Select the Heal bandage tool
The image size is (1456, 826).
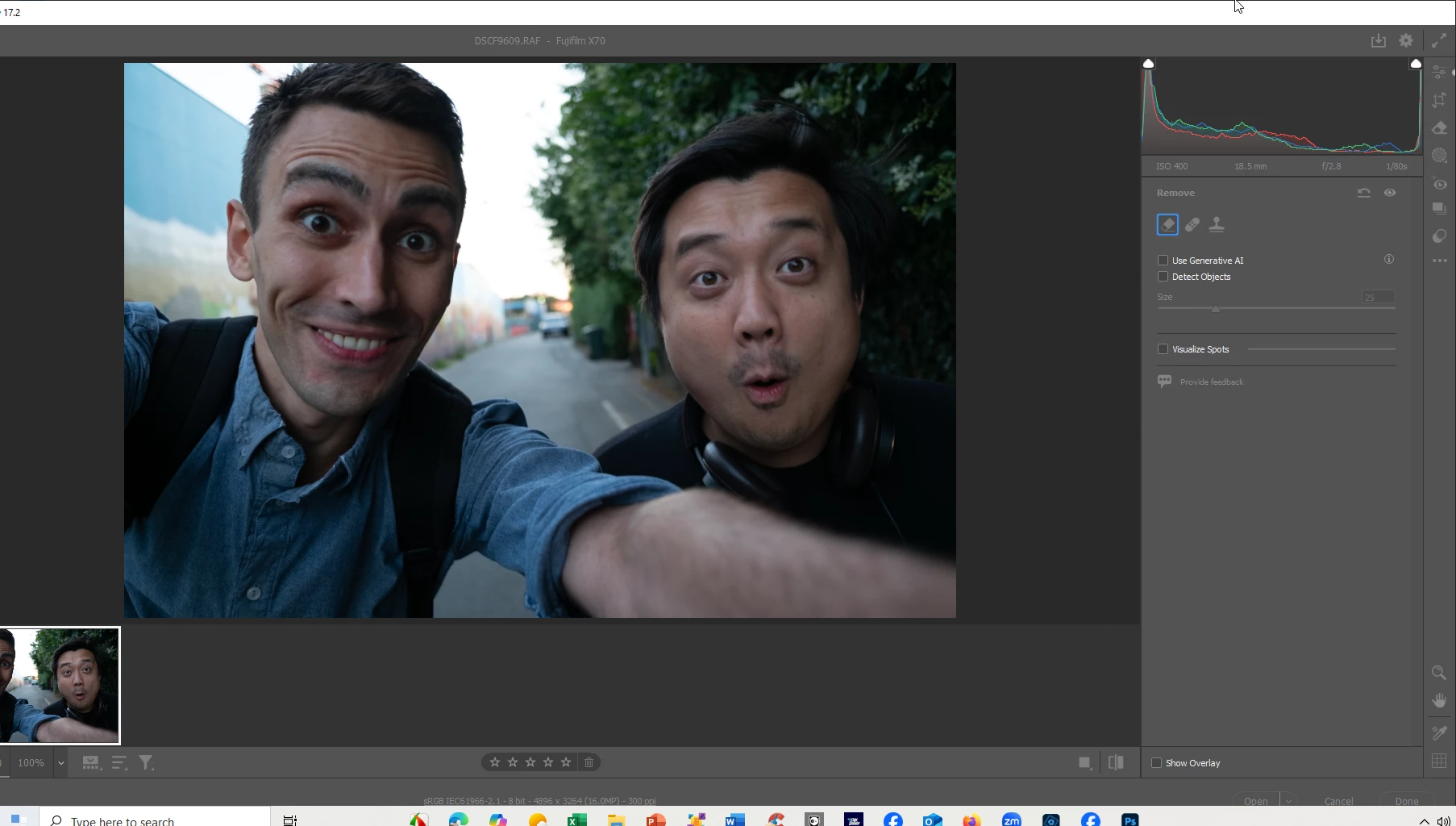click(x=1192, y=224)
